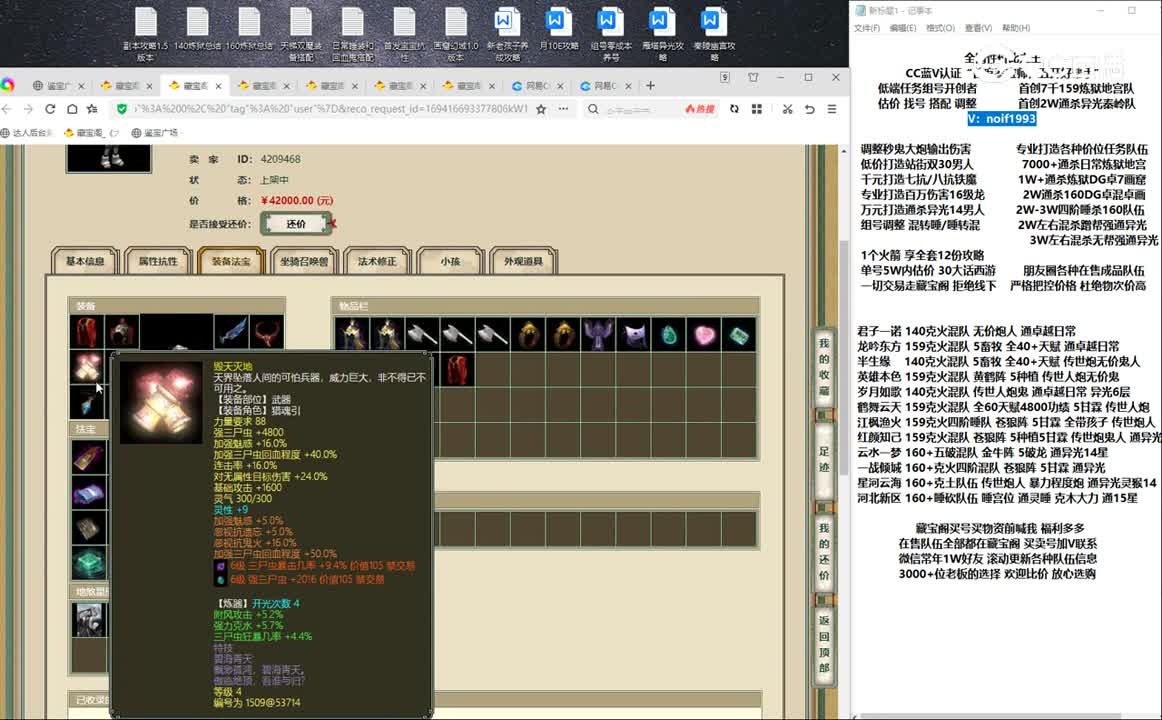Click the browser forward arrow
The height and width of the screenshot is (720, 1162).
click(28, 109)
